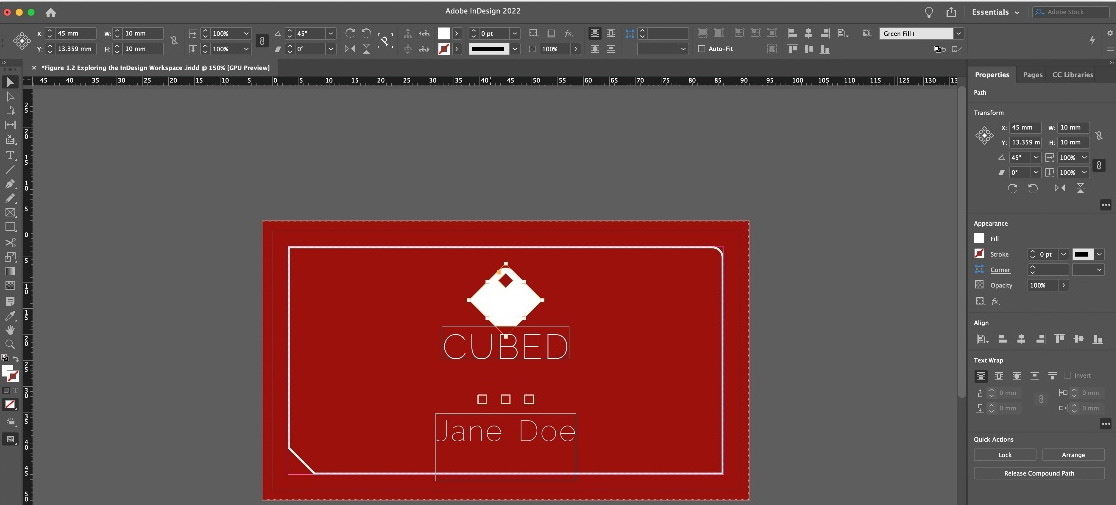1116x505 pixels.
Task: Open the object style dropdown arrow
Action: point(959,33)
